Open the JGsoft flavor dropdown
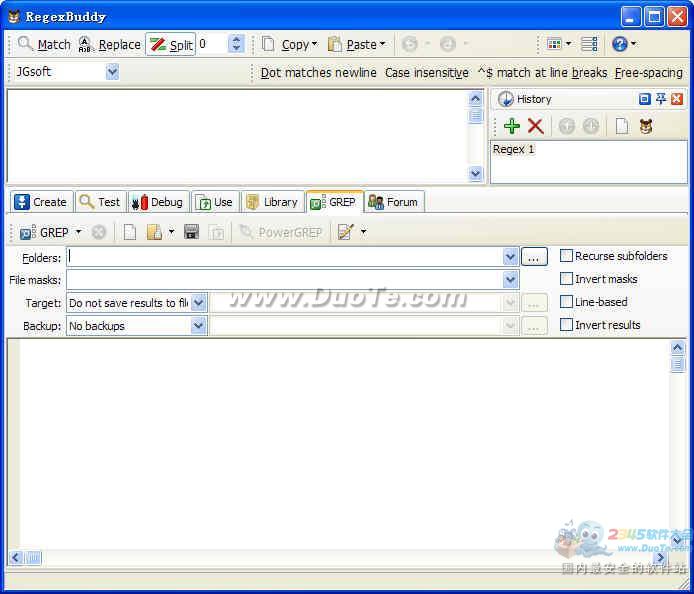 click(112, 72)
